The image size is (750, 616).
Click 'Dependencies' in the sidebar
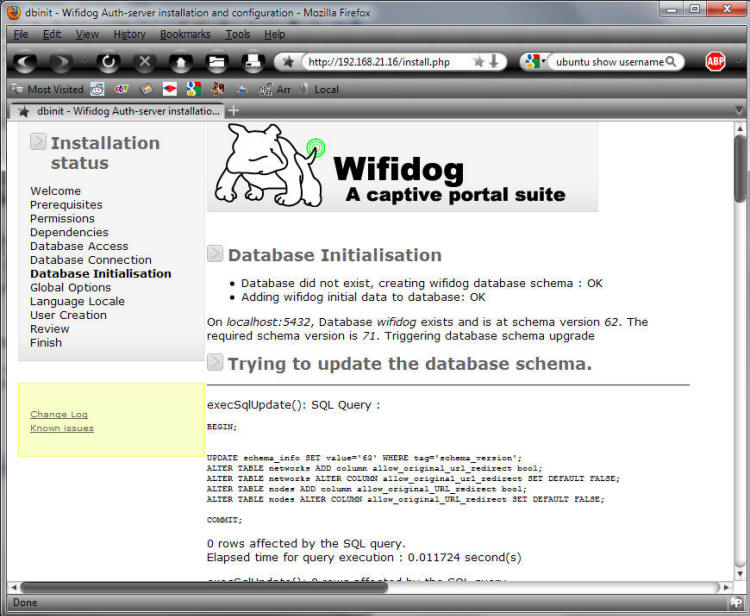pos(69,232)
